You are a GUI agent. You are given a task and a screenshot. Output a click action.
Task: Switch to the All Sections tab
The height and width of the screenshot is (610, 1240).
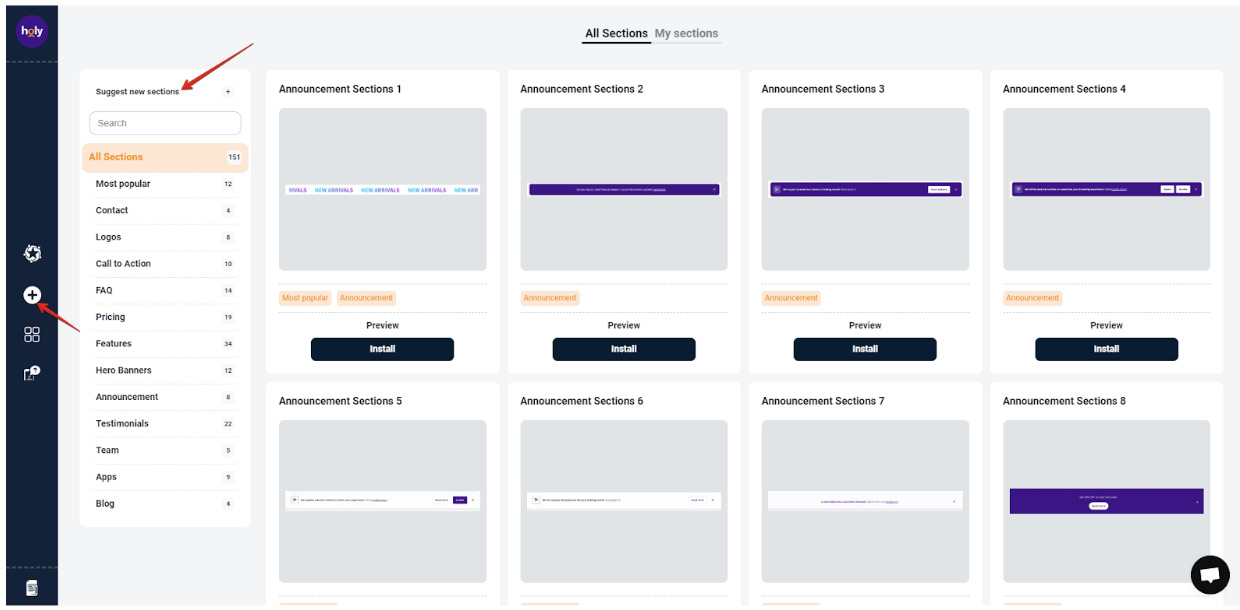tap(616, 33)
